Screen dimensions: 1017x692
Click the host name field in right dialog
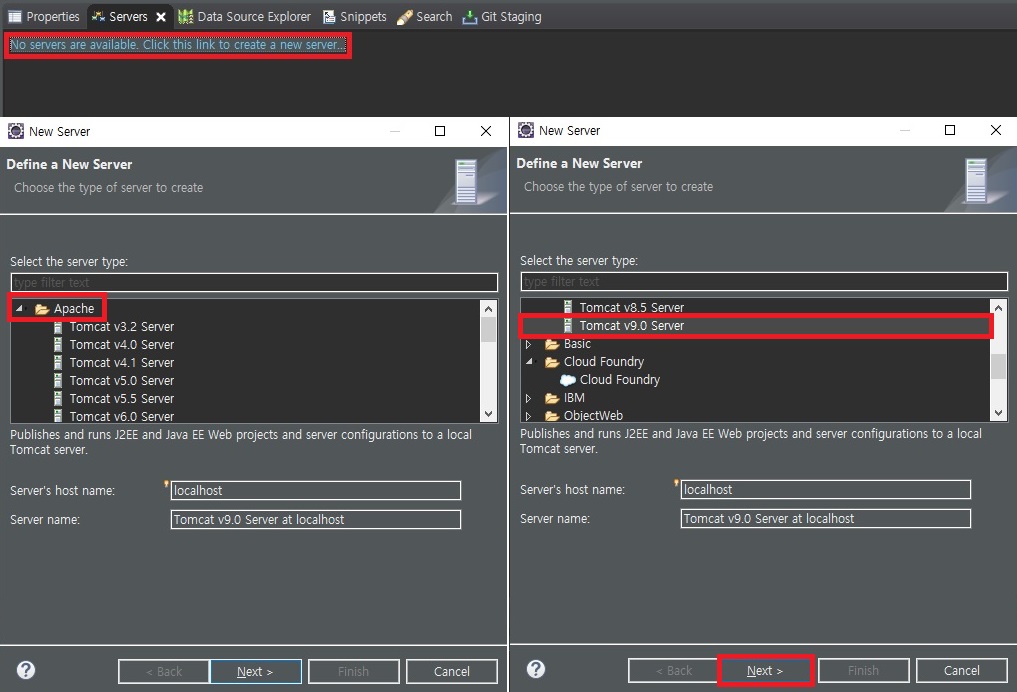click(x=826, y=490)
